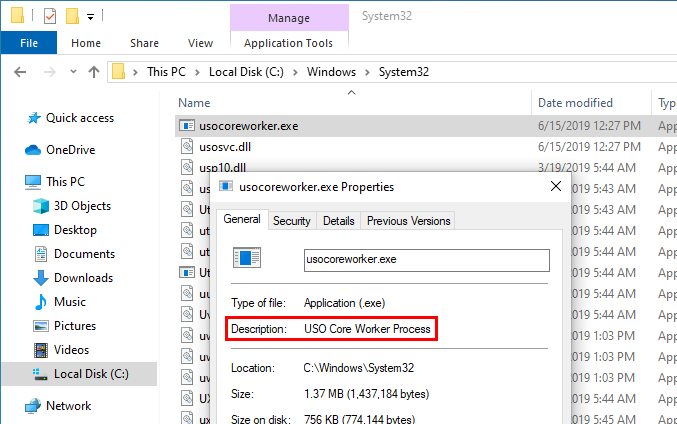Select Local Disk (C:) in sidebar
The height and width of the screenshot is (424, 677).
click(90, 374)
